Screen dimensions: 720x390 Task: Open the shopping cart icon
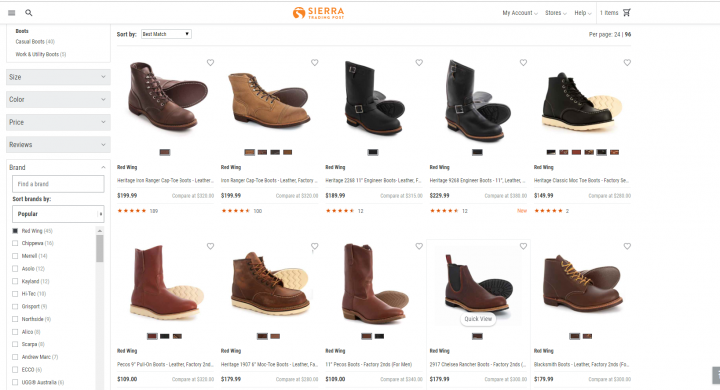click(627, 12)
